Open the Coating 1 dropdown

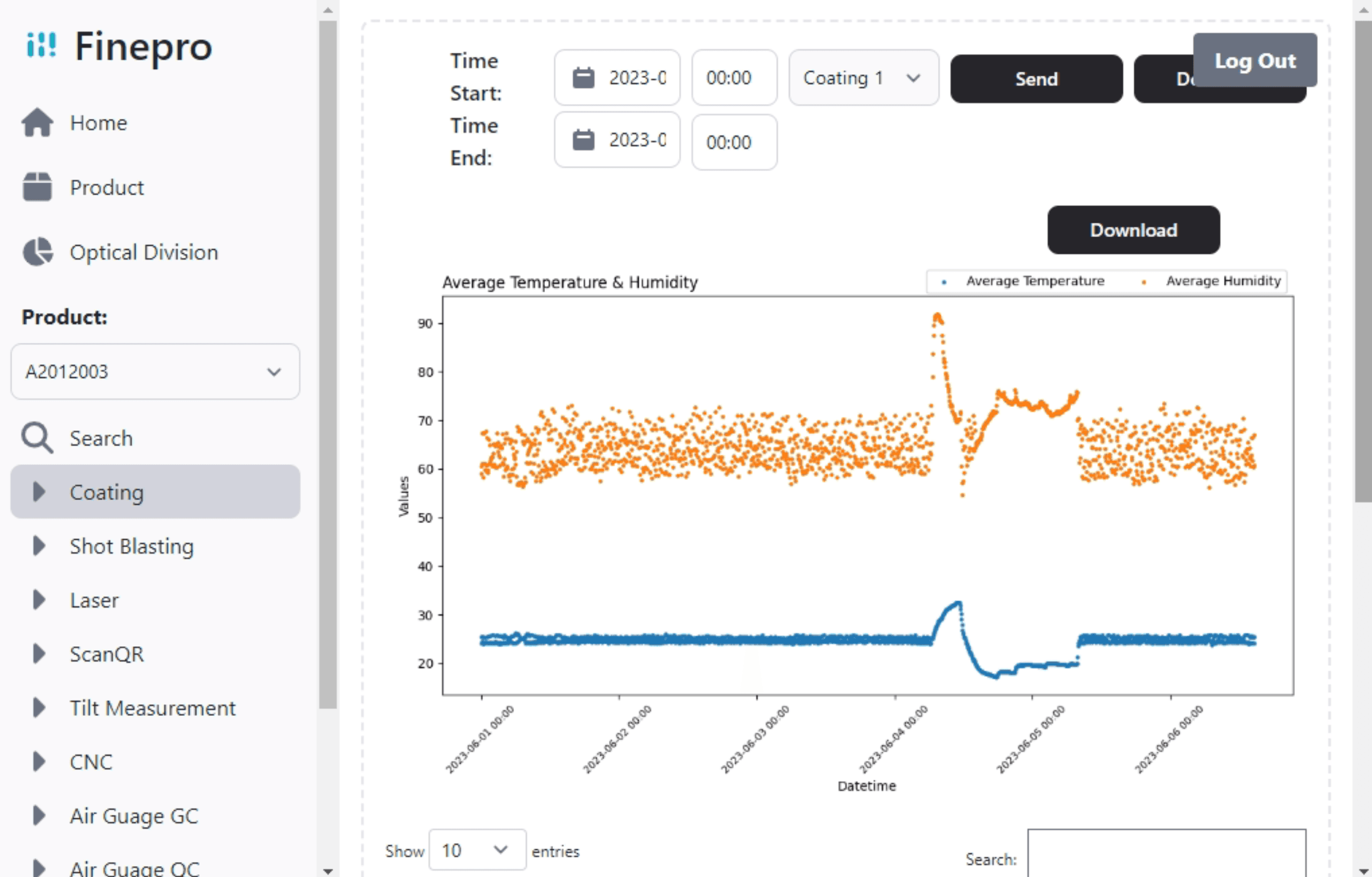point(863,78)
